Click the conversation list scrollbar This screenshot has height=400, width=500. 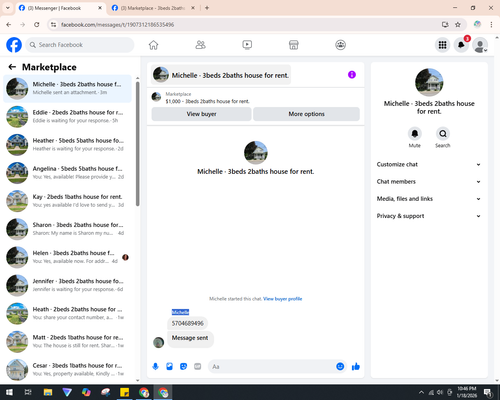pos(137,143)
